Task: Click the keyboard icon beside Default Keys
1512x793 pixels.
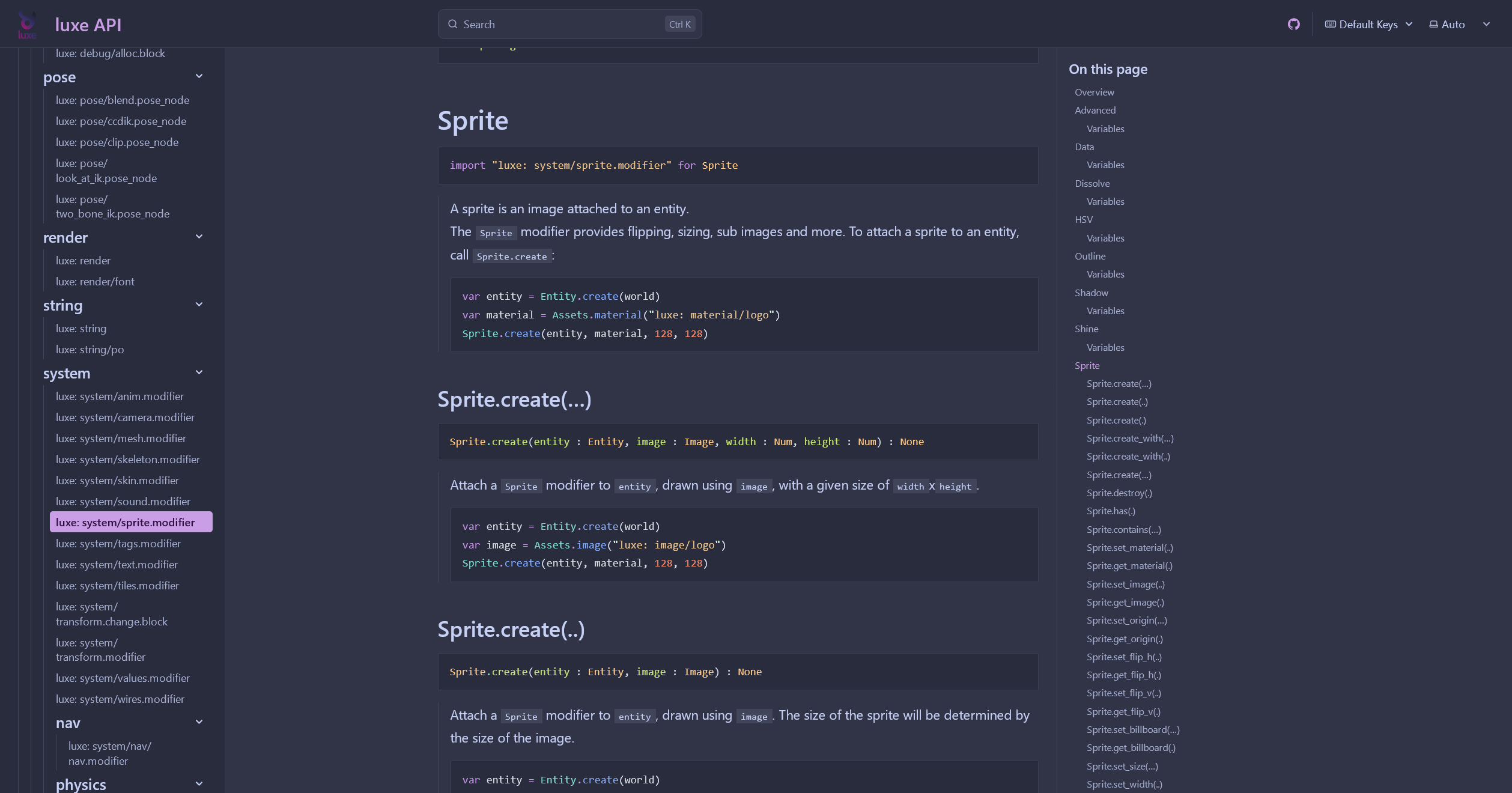Action: click(x=1330, y=24)
